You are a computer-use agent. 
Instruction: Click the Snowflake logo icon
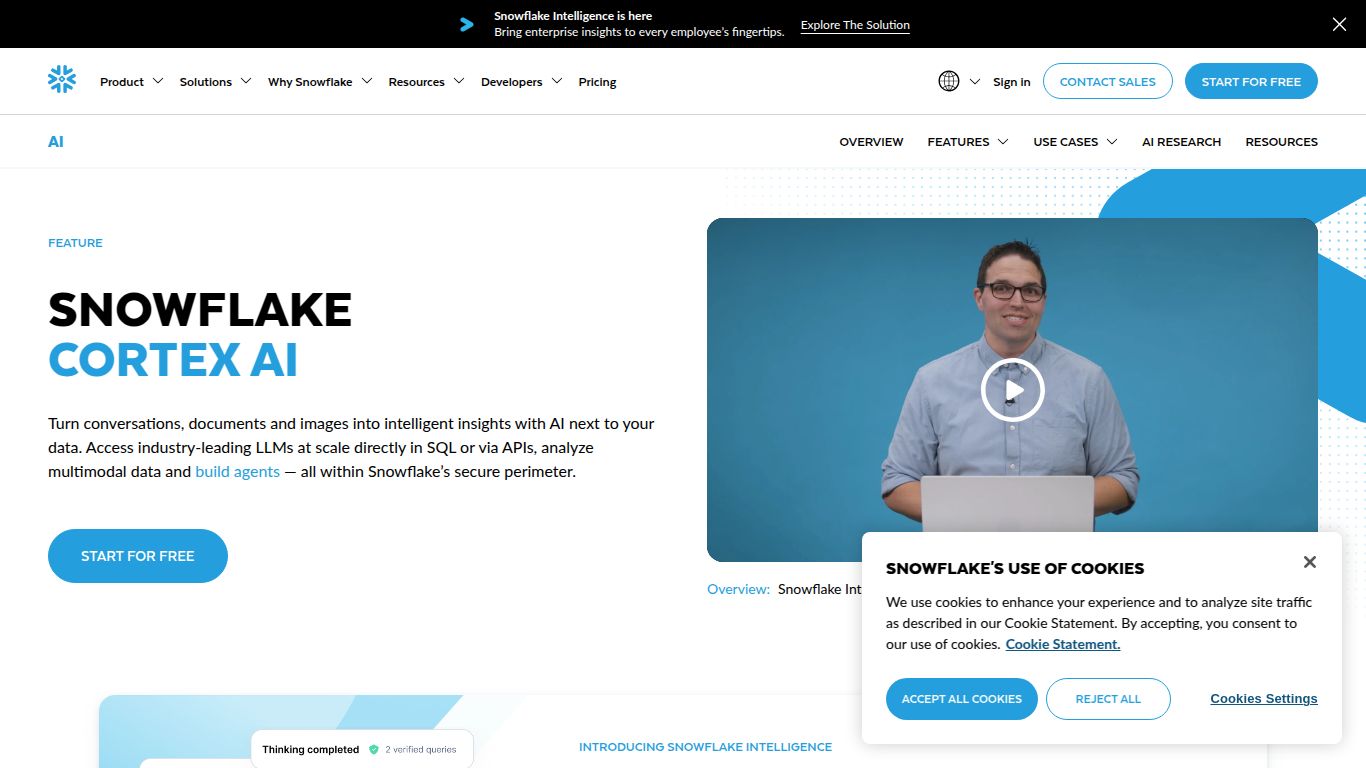click(62, 80)
